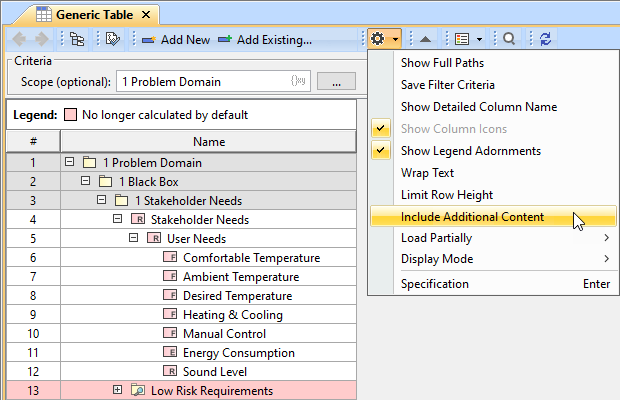Click the Refresh table icon
Screen dimensions: 620x400
point(545,39)
